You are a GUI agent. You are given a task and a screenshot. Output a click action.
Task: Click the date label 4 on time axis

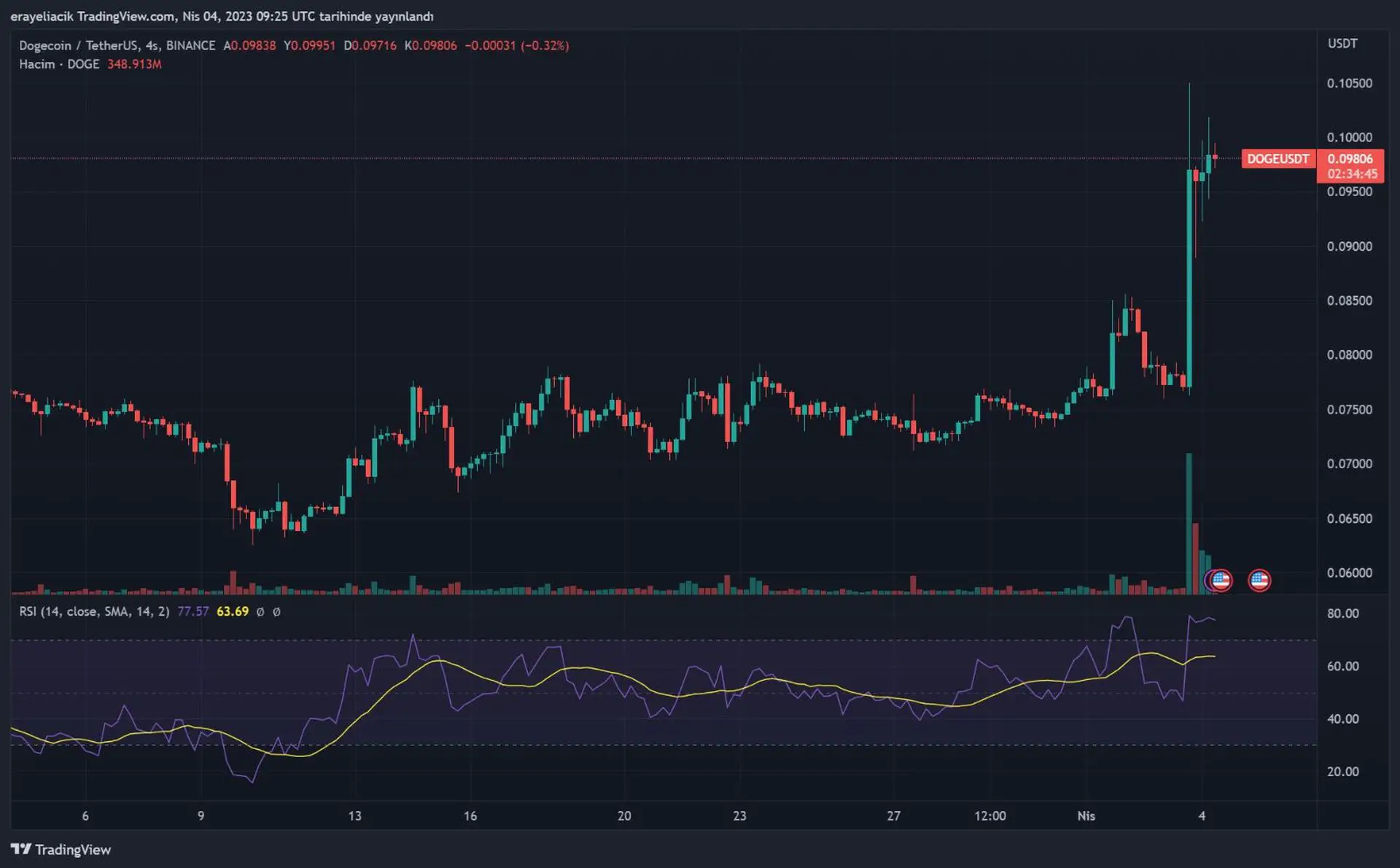pos(1202,815)
